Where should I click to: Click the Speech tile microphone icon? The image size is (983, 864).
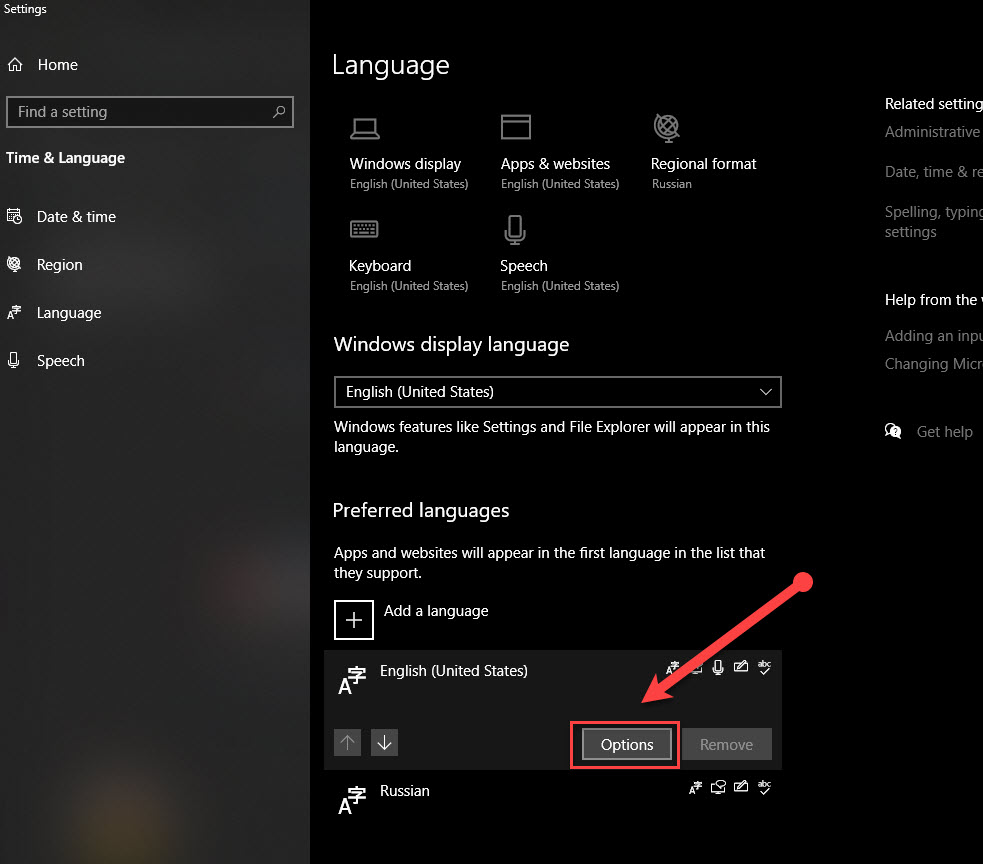(515, 229)
